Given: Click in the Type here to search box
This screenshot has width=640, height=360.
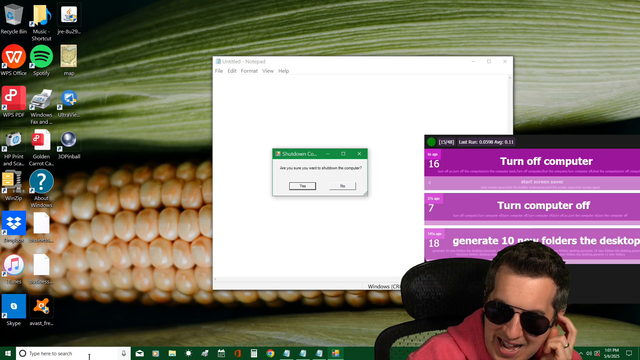Looking at the screenshot, I should tap(73, 353).
